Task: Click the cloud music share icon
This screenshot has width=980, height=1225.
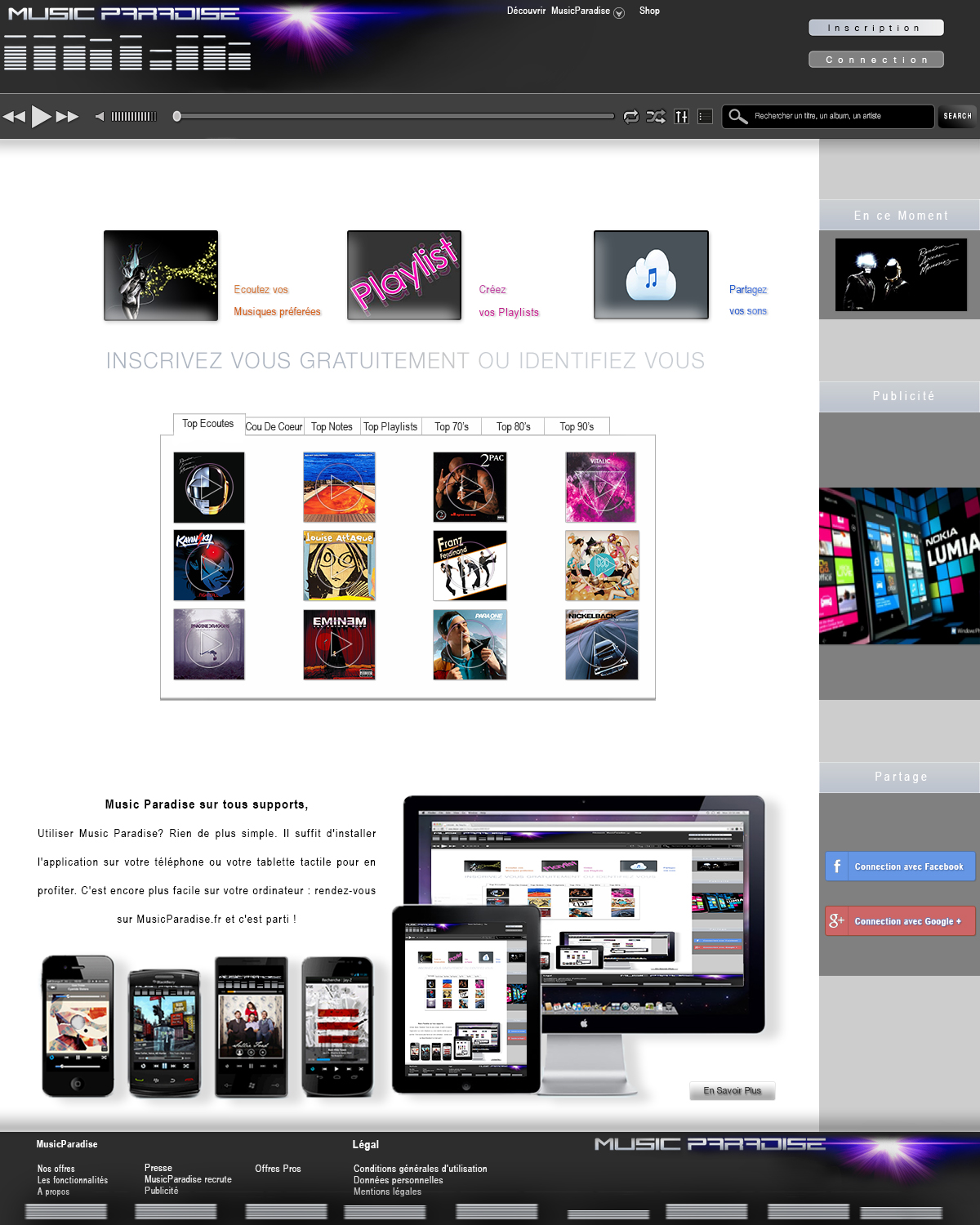Action: click(x=651, y=274)
